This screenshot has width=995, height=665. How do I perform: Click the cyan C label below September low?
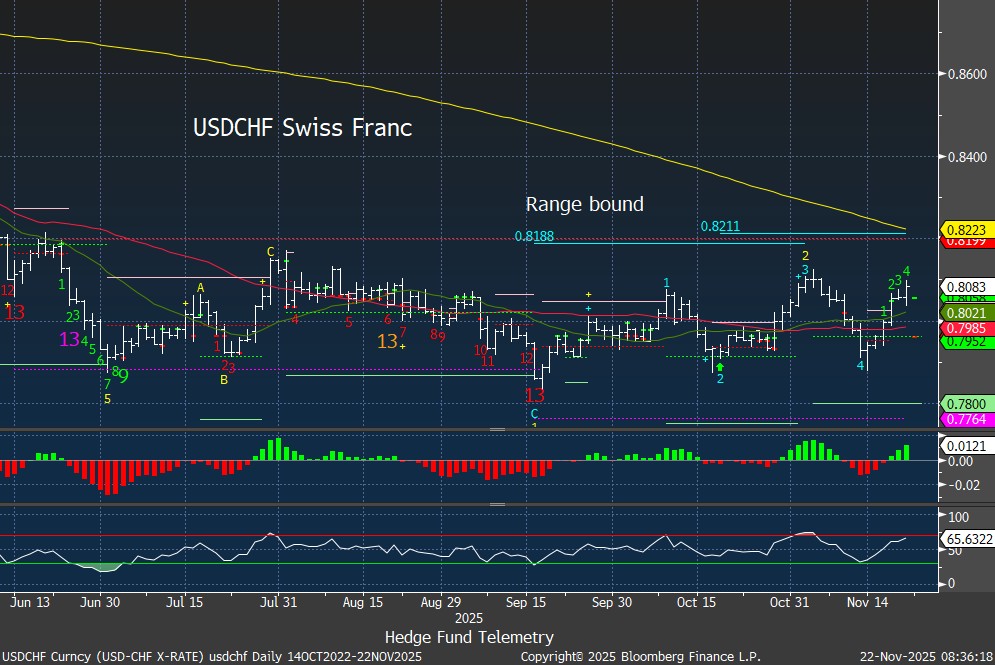534,413
